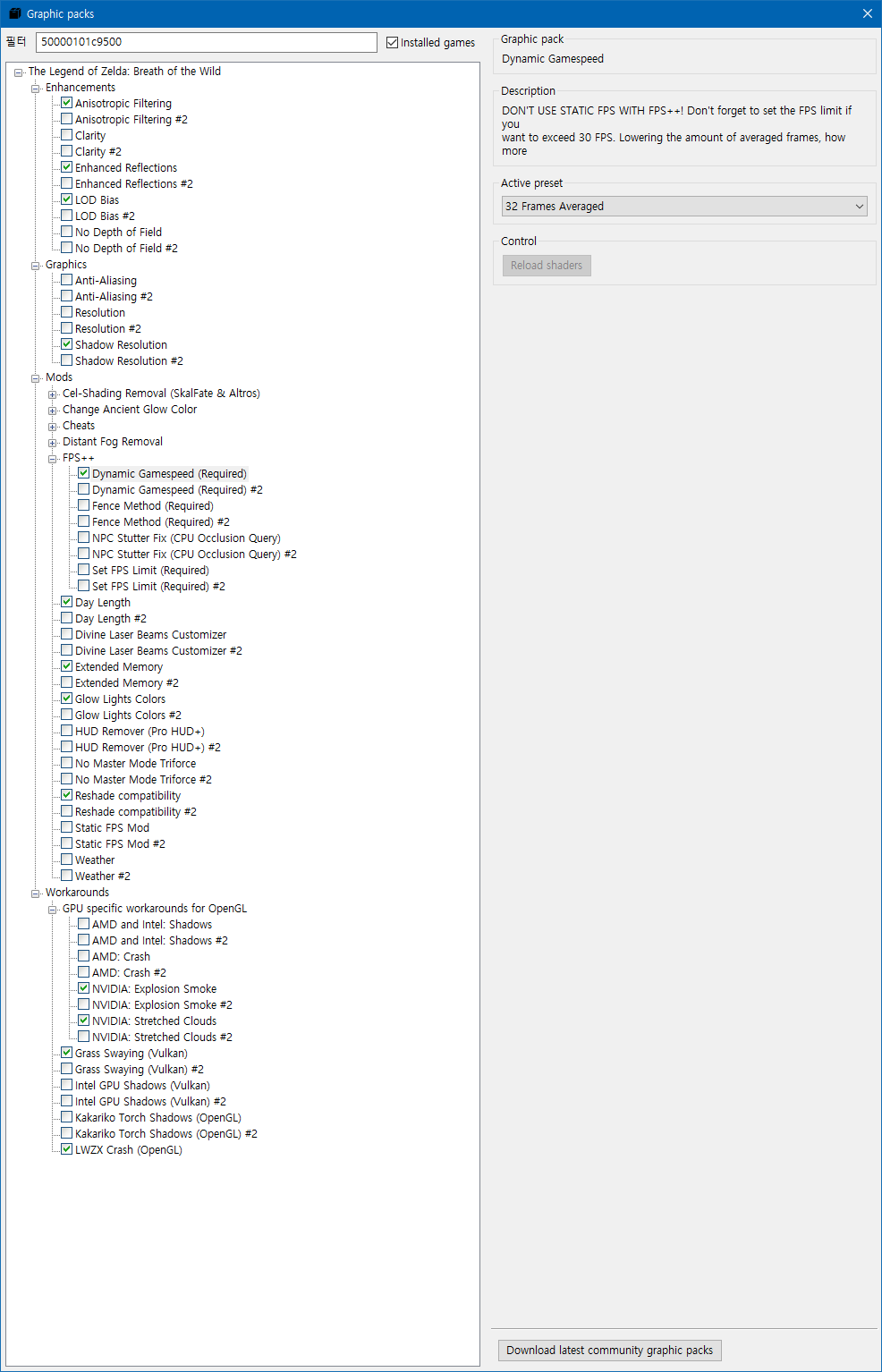Disable the LOD Bias checkbox

point(66,199)
